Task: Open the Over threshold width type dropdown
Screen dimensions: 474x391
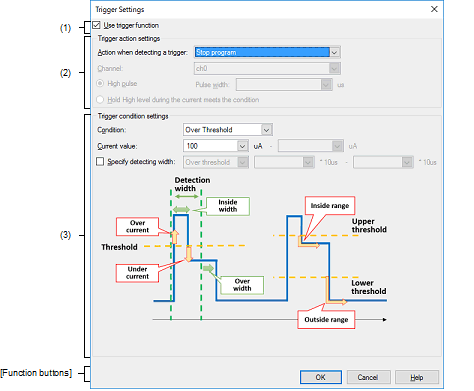Action: pyautogui.click(x=243, y=162)
